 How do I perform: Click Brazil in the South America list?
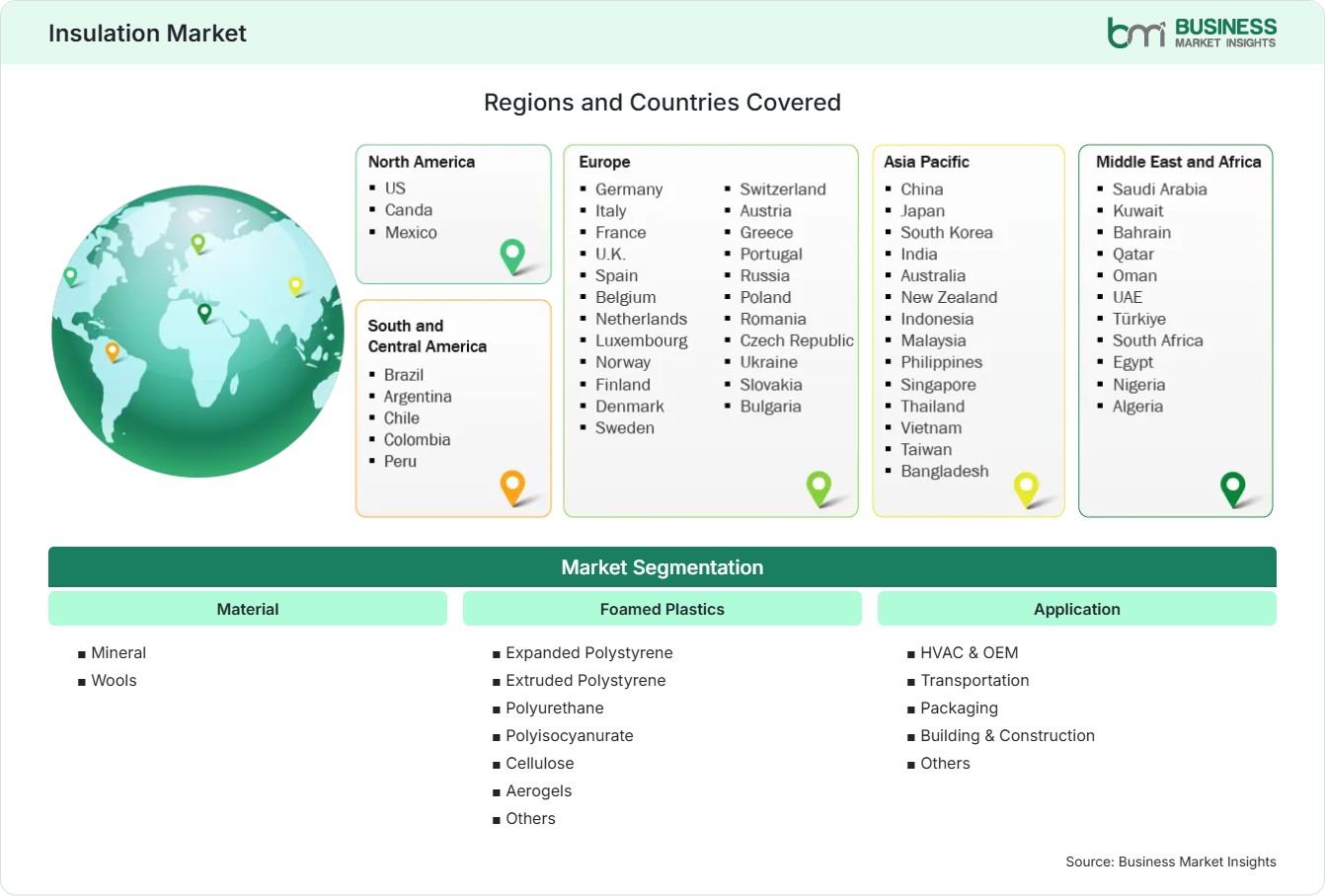tap(404, 375)
